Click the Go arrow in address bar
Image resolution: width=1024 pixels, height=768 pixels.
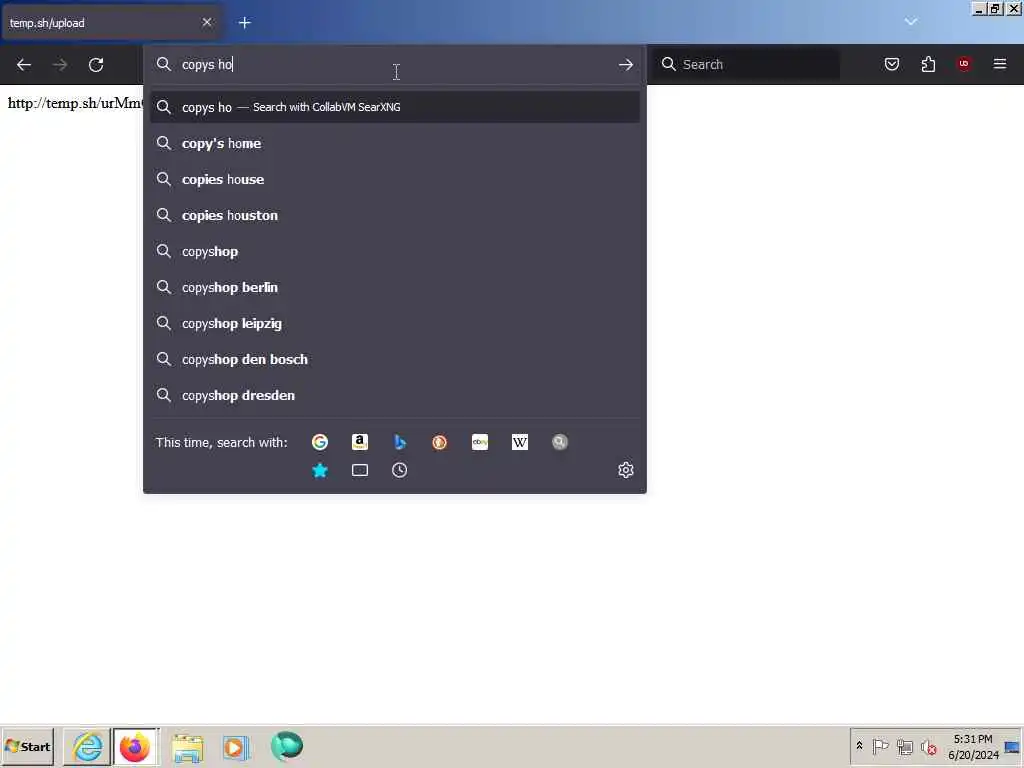click(x=626, y=65)
